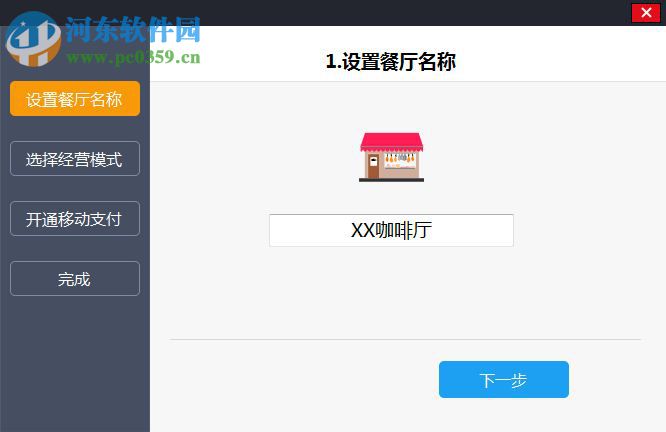Screen dimensions: 666x432
Task: Click the restaurant shop icon
Action: point(391,157)
